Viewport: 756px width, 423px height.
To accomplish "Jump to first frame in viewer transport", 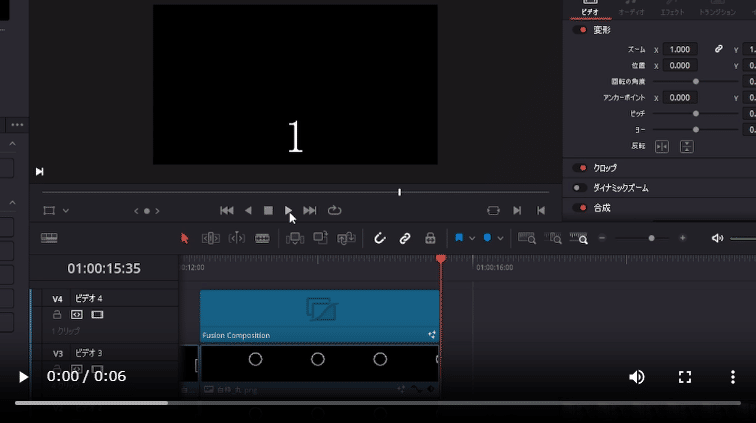I will 227,210.
